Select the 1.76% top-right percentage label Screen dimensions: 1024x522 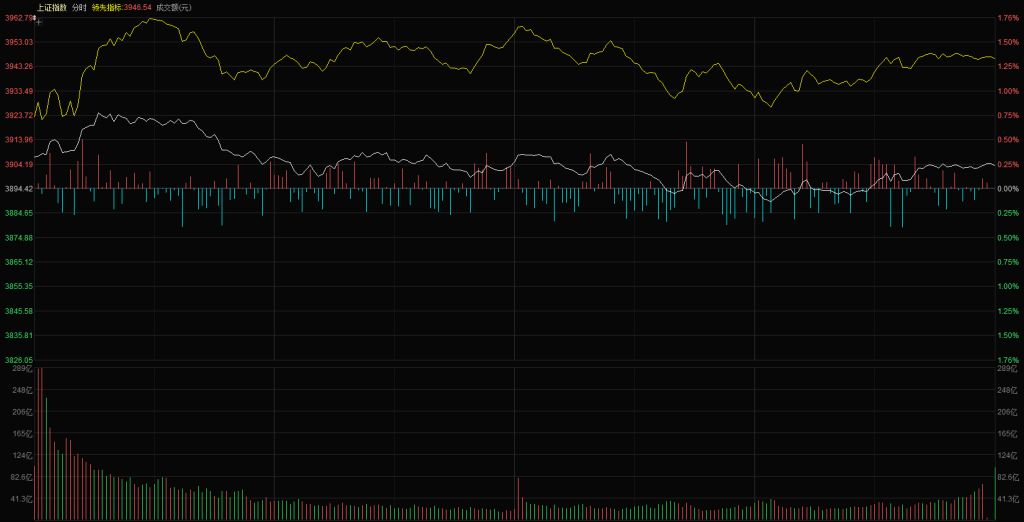(1009, 18)
